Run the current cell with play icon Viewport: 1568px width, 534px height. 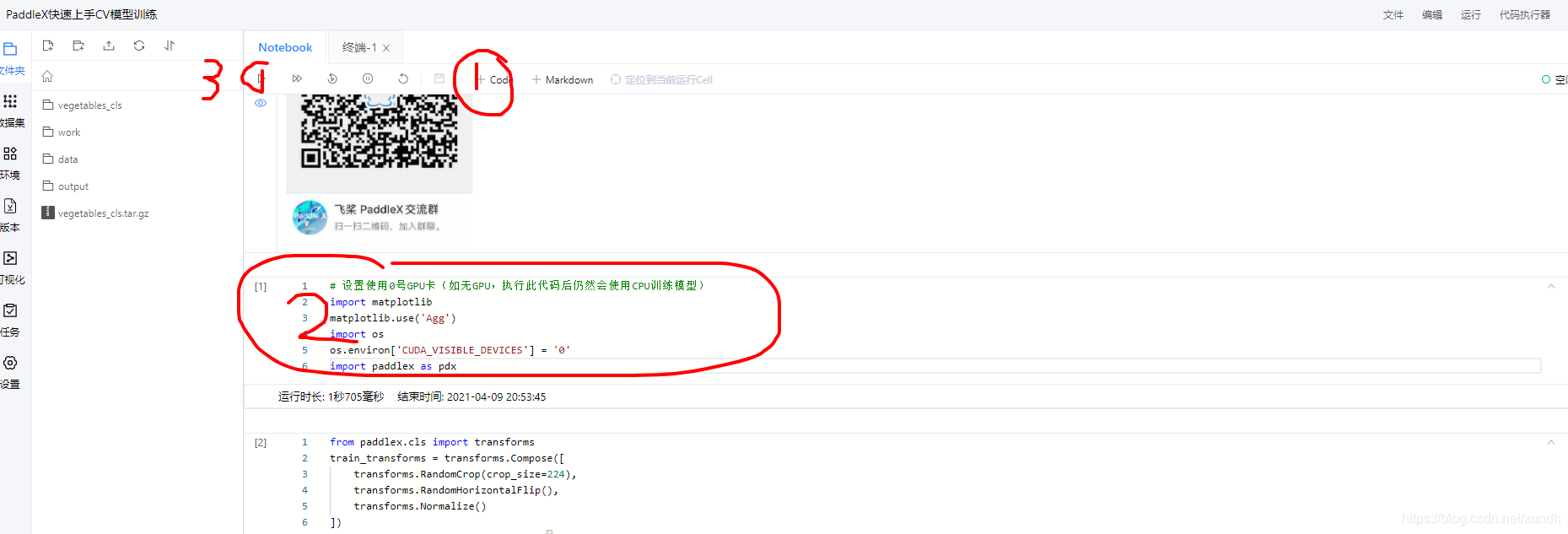[x=261, y=78]
